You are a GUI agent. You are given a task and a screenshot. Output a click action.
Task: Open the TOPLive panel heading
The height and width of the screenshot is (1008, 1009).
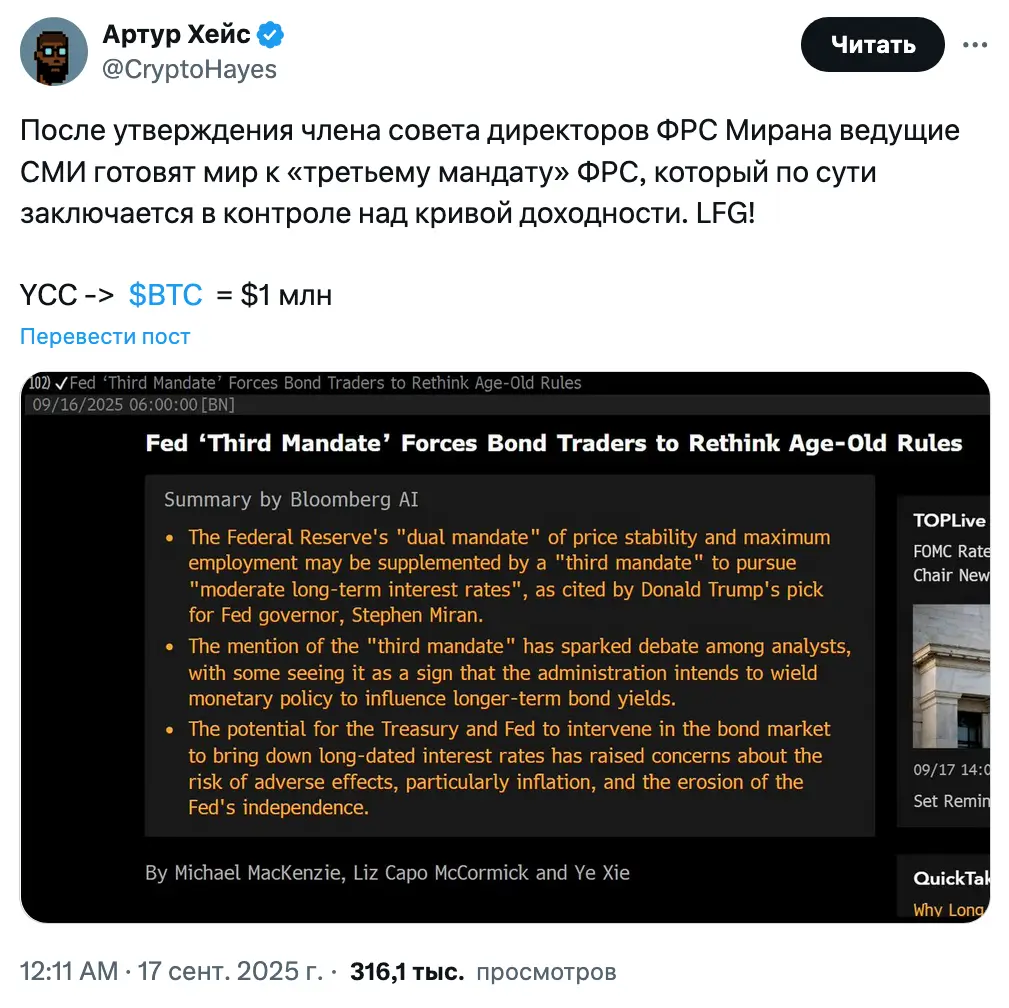[x=949, y=520]
